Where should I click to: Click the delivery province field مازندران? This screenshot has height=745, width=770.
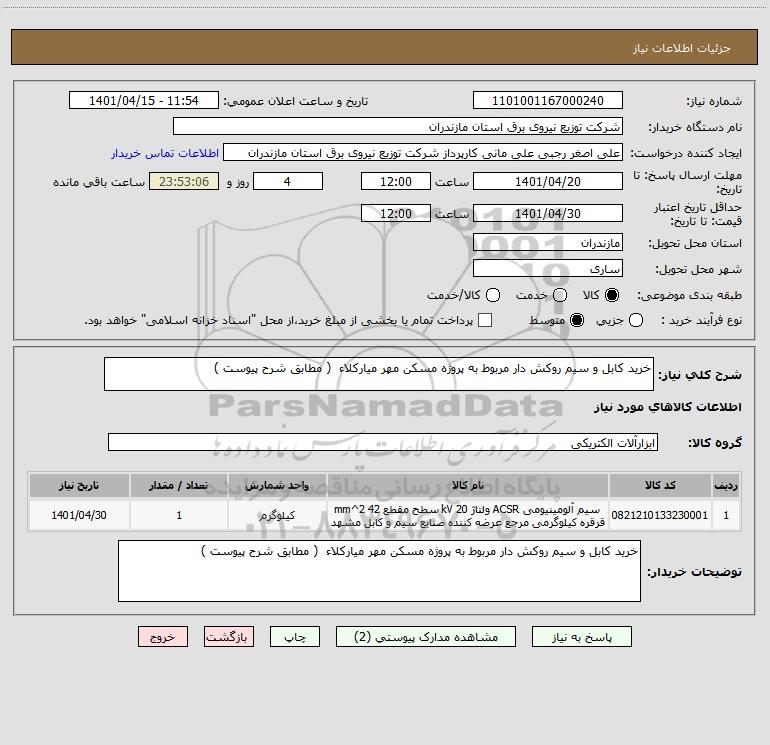click(x=548, y=243)
